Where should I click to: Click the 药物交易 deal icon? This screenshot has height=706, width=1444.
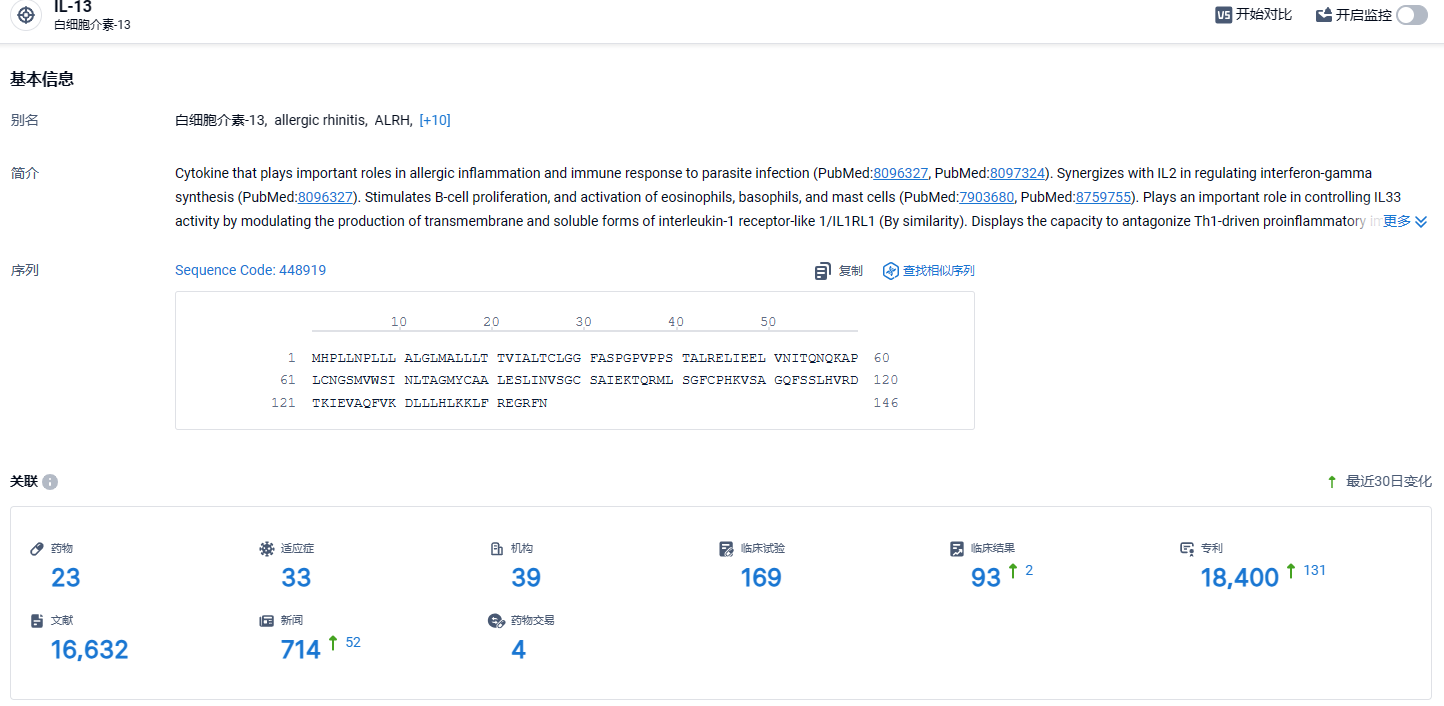click(495, 621)
